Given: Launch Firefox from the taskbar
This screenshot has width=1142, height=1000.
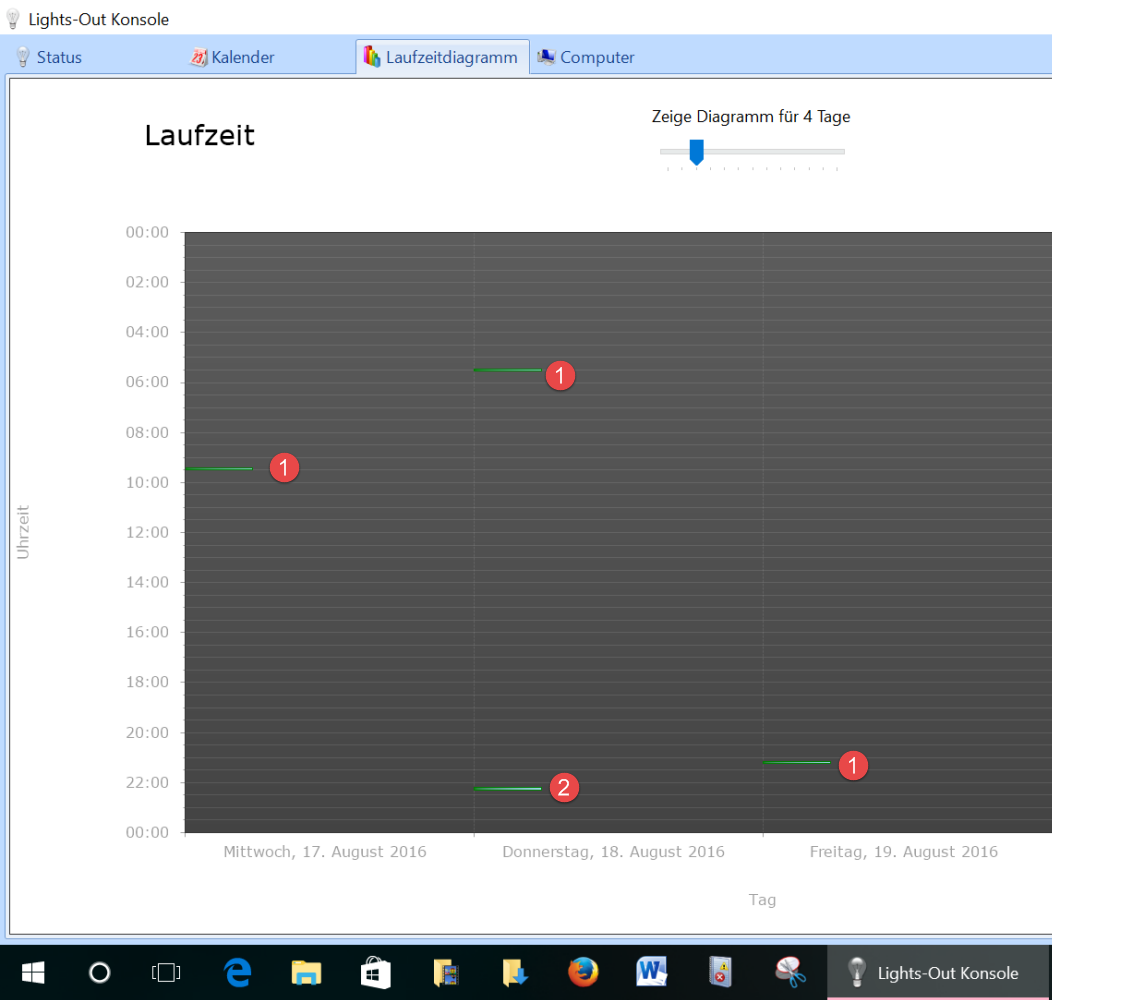Looking at the screenshot, I should 582,973.
